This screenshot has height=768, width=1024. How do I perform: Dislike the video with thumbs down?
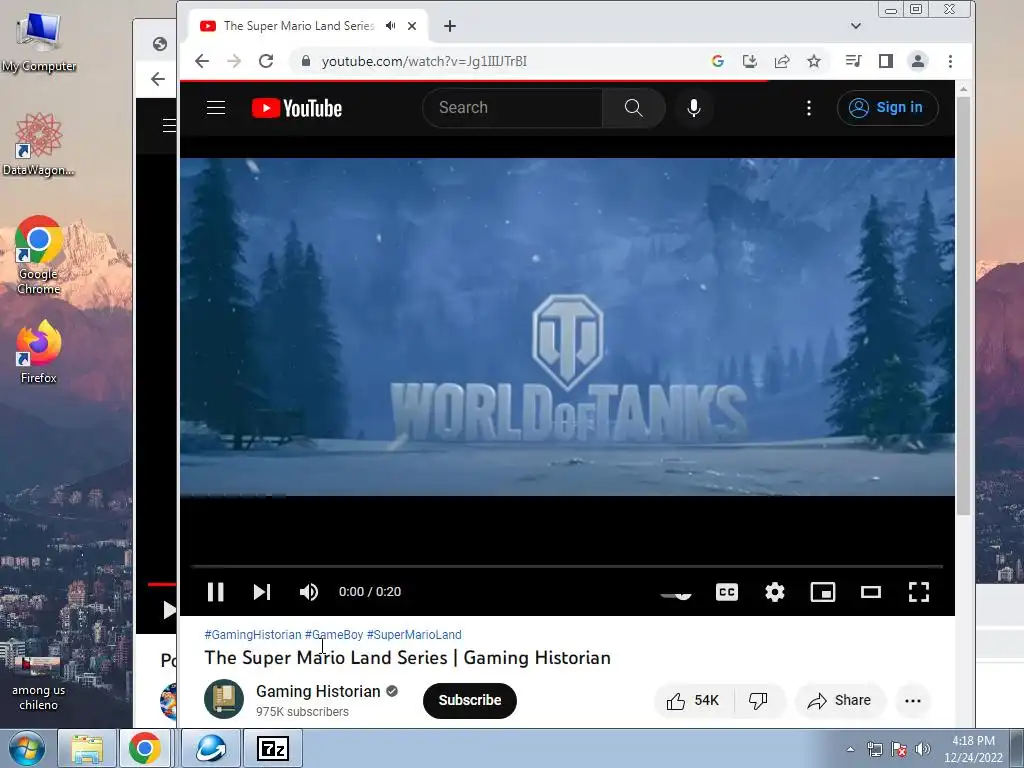pyautogui.click(x=758, y=701)
